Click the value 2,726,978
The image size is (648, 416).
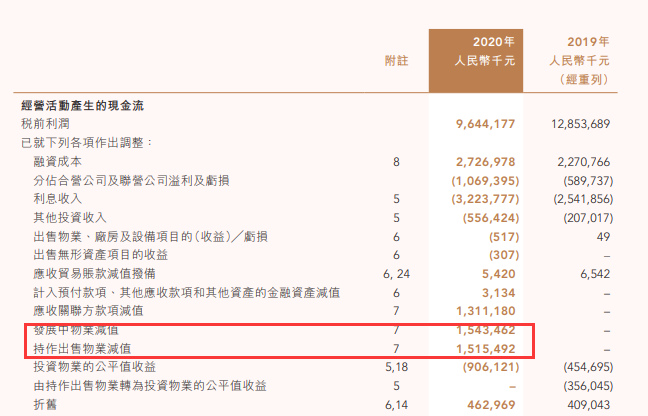coord(486,162)
